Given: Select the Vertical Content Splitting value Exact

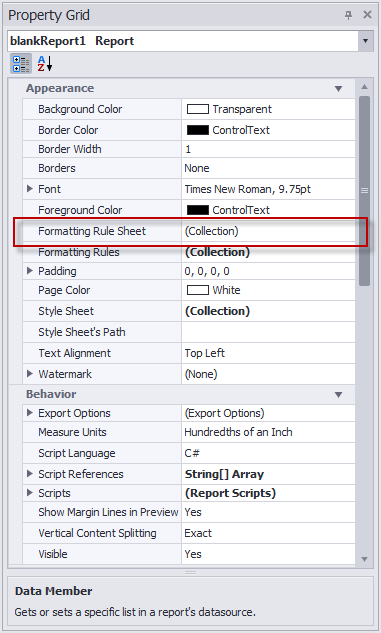Looking at the screenshot, I should 268,533.
